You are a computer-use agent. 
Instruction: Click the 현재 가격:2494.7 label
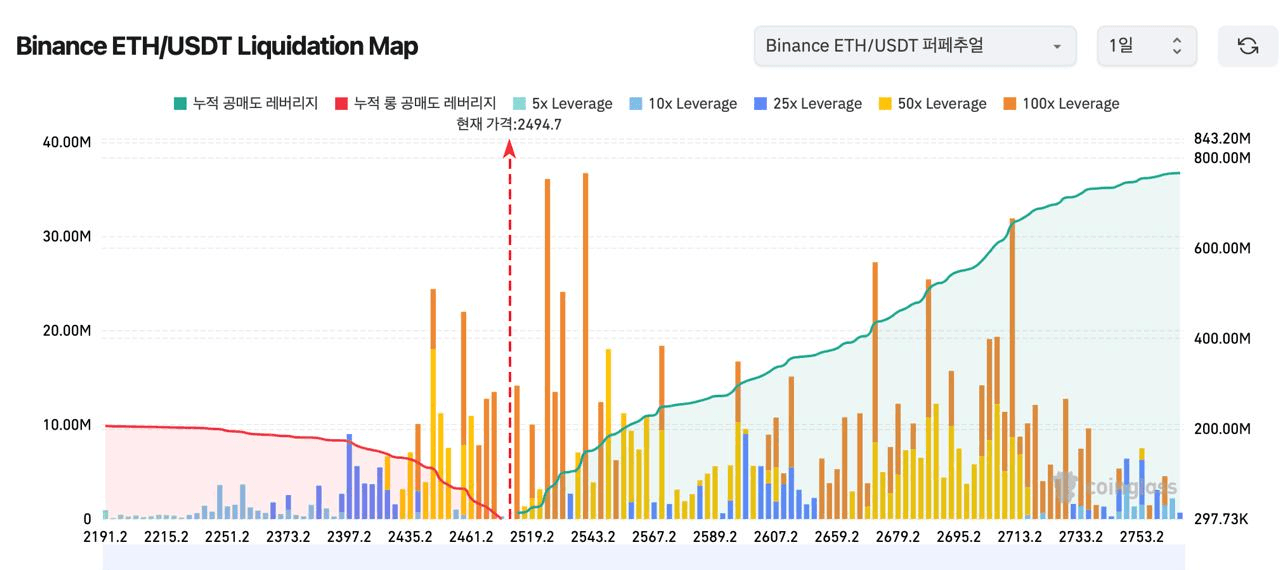(x=509, y=124)
